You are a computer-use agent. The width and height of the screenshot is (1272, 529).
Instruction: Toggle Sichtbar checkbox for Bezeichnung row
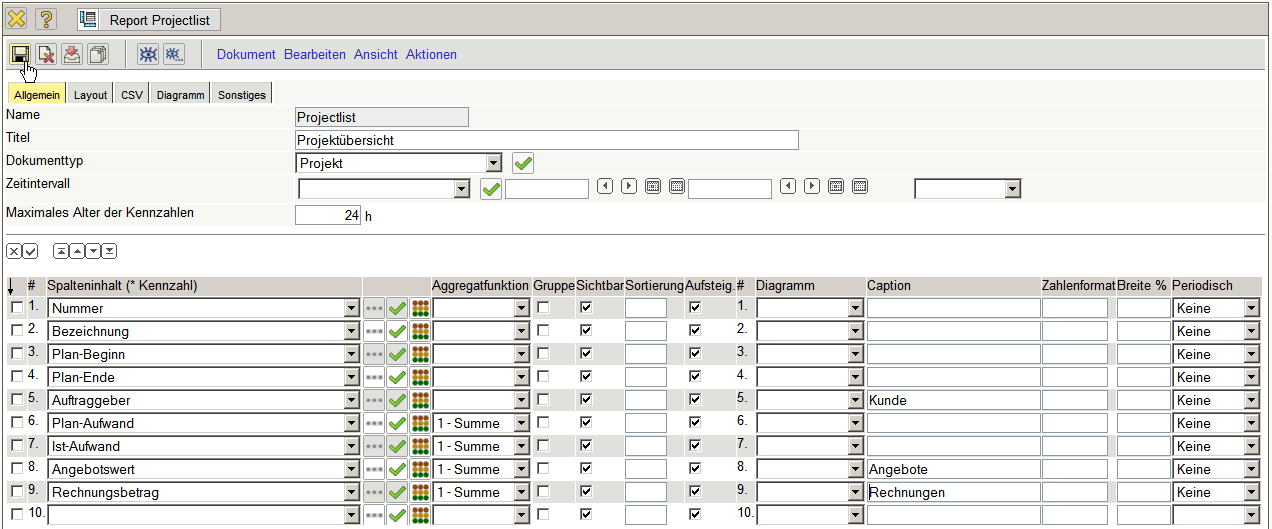586,330
